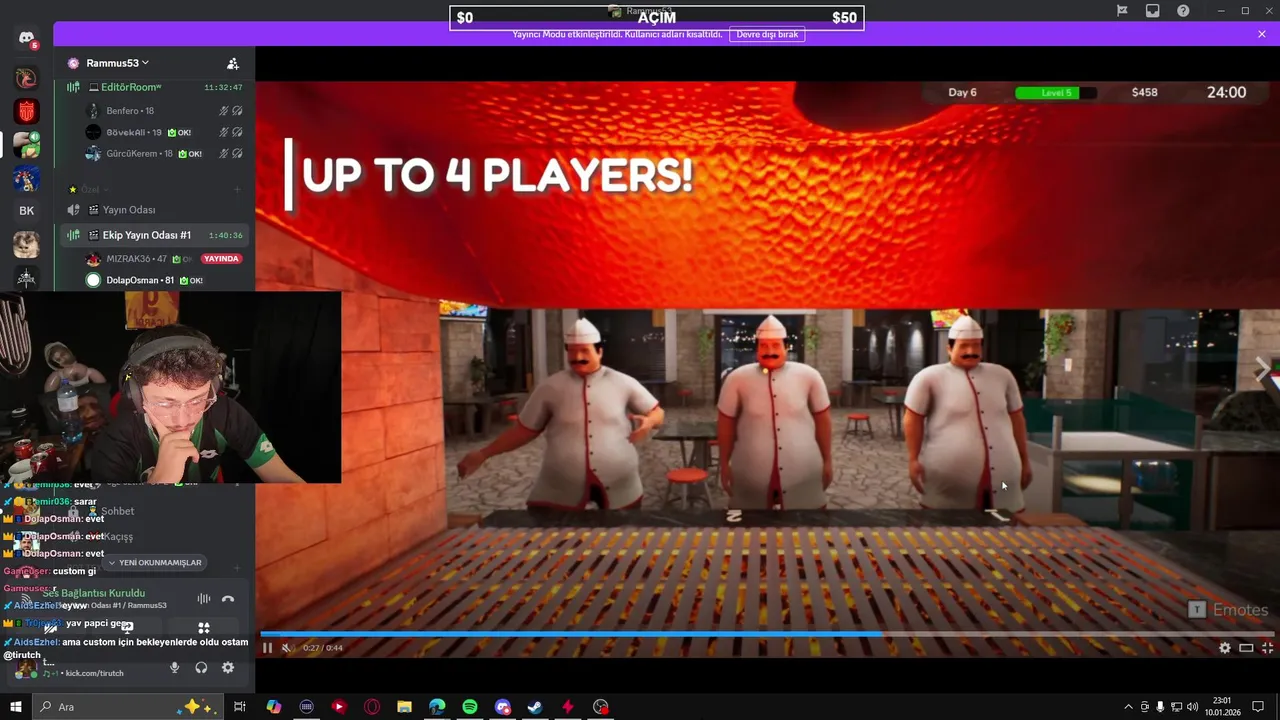Toggle theater mode in video player
This screenshot has width=1280, height=720.
1246,648
